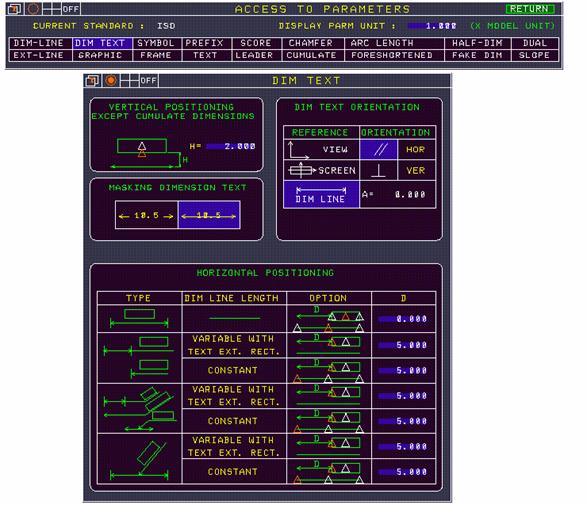This screenshot has width=587, height=505.
Task: Select unmasked 10.5 dimension text option
Action: click(x=146, y=215)
